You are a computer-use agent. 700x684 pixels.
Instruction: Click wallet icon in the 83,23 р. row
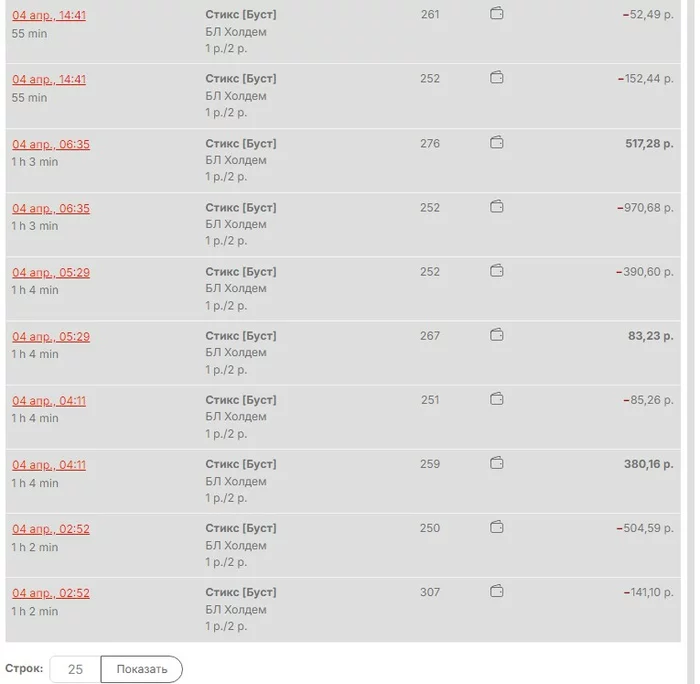tap(497, 335)
